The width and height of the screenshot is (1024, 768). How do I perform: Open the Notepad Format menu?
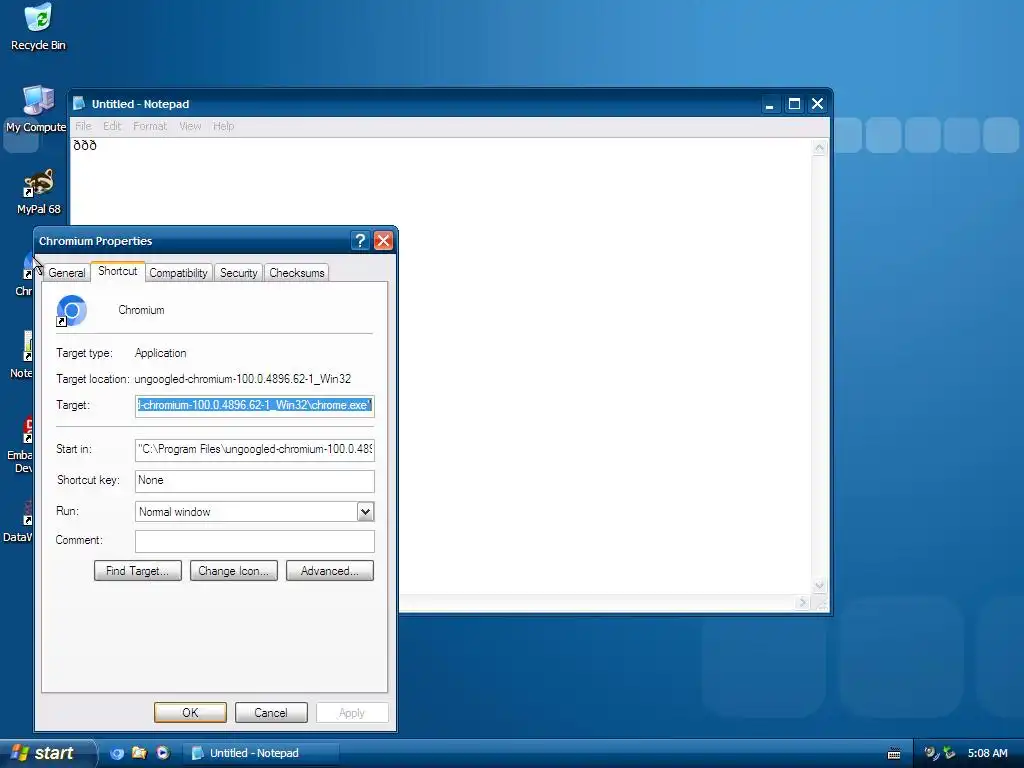(150, 126)
